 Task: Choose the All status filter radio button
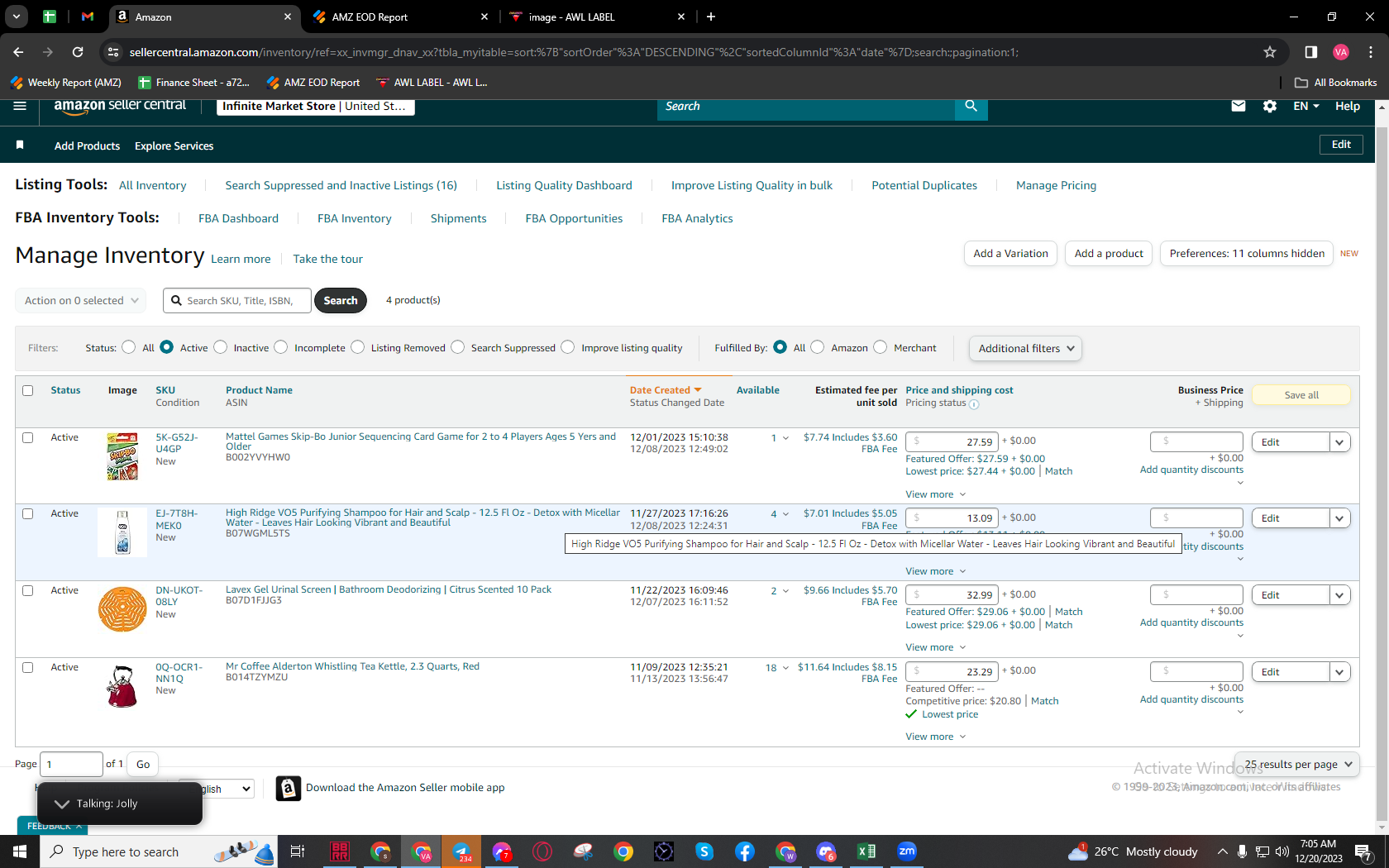click(128, 347)
